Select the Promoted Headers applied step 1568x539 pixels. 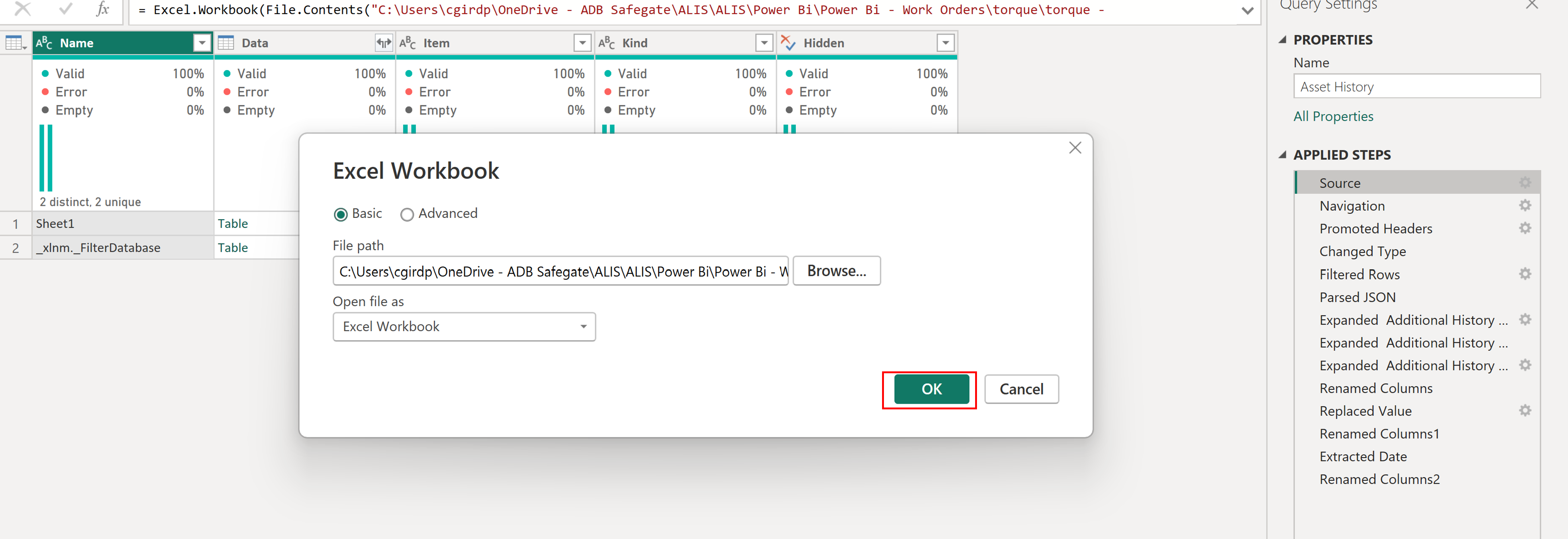tap(1375, 228)
